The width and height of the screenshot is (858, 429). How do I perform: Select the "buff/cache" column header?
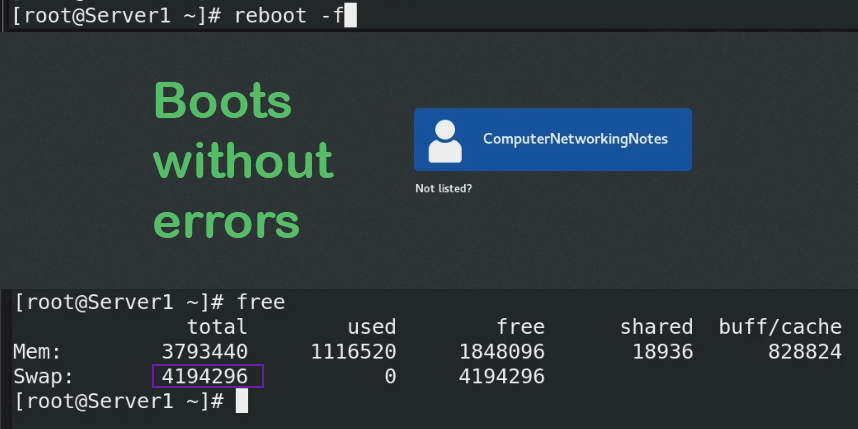coord(780,327)
